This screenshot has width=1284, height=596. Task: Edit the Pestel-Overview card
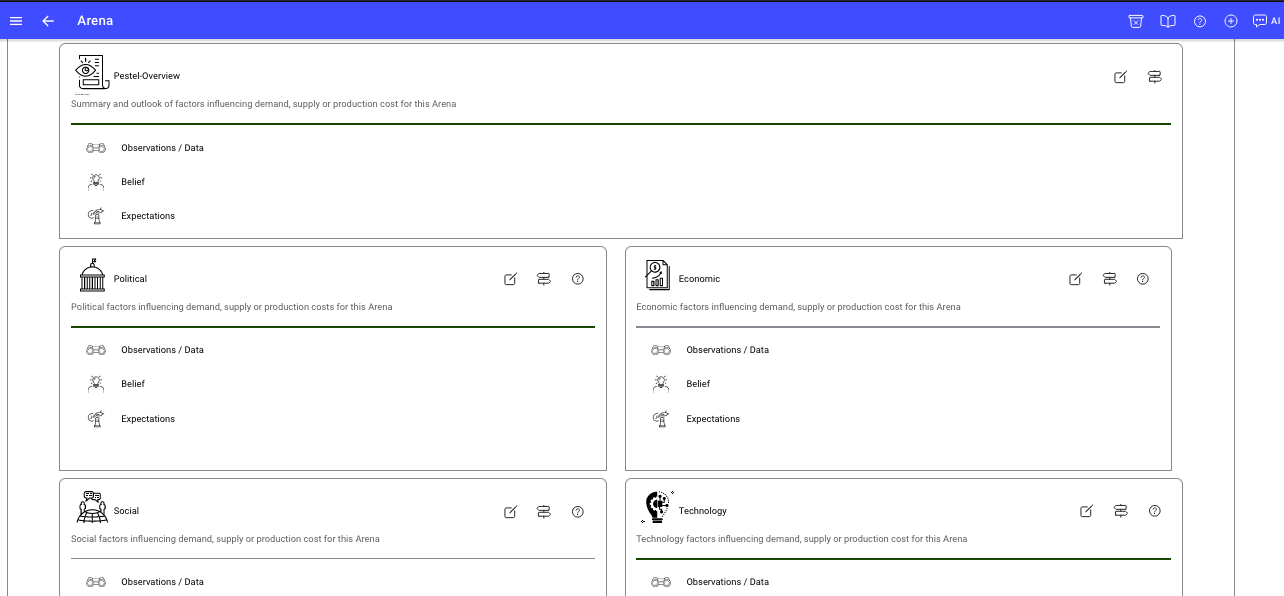1120,77
